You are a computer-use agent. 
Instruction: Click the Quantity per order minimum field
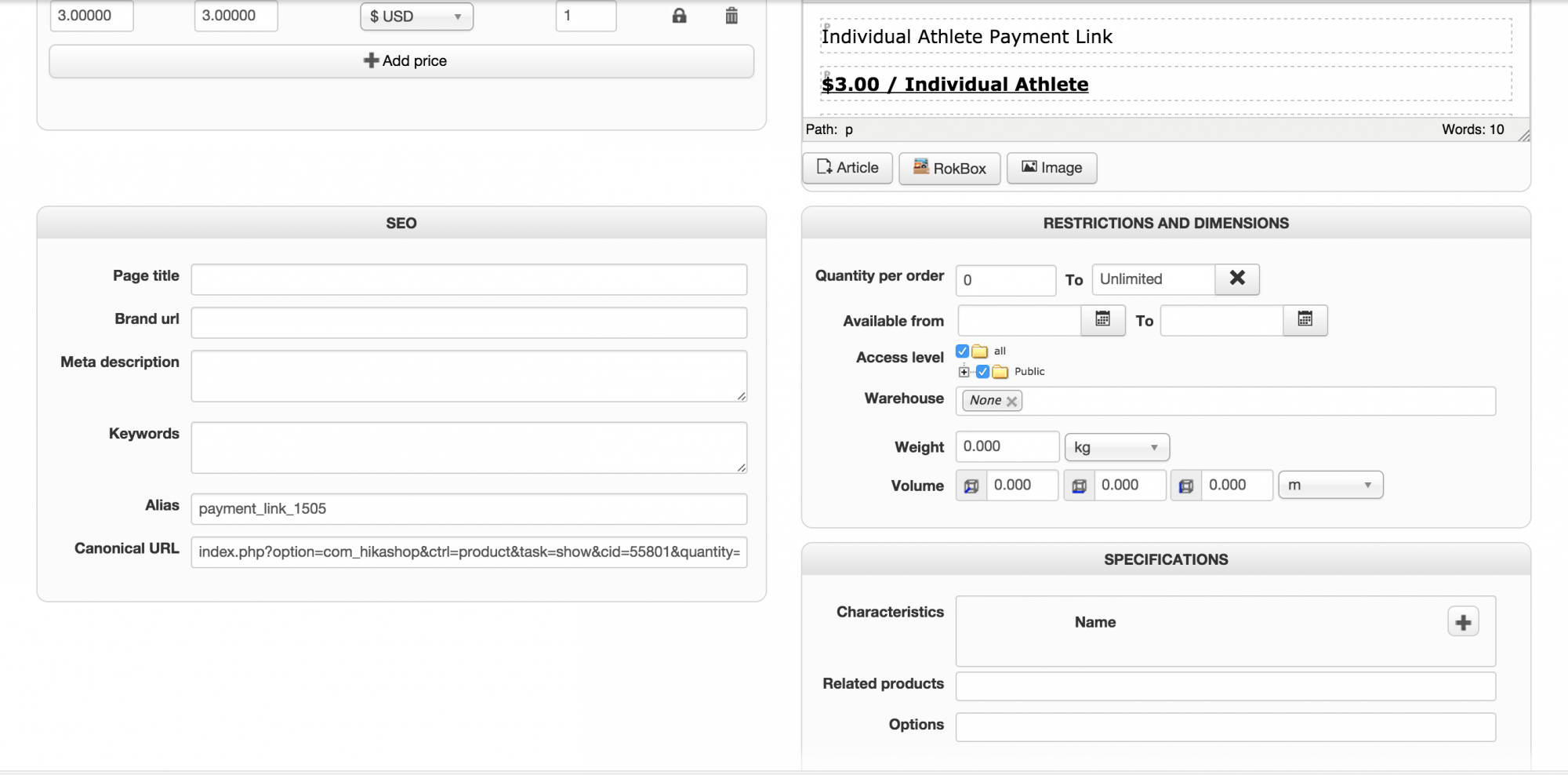pos(1006,280)
